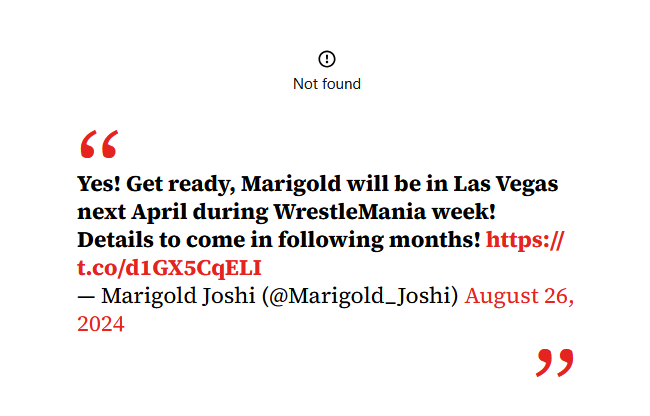This screenshot has height=416, width=650.
Task: Click the "Not found" message text
Action: click(326, 84)
